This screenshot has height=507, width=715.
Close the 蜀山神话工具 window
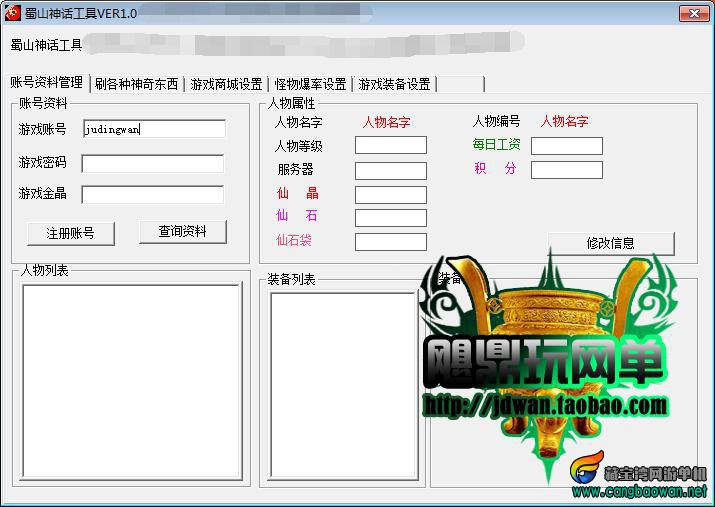[x=694, y=13]
